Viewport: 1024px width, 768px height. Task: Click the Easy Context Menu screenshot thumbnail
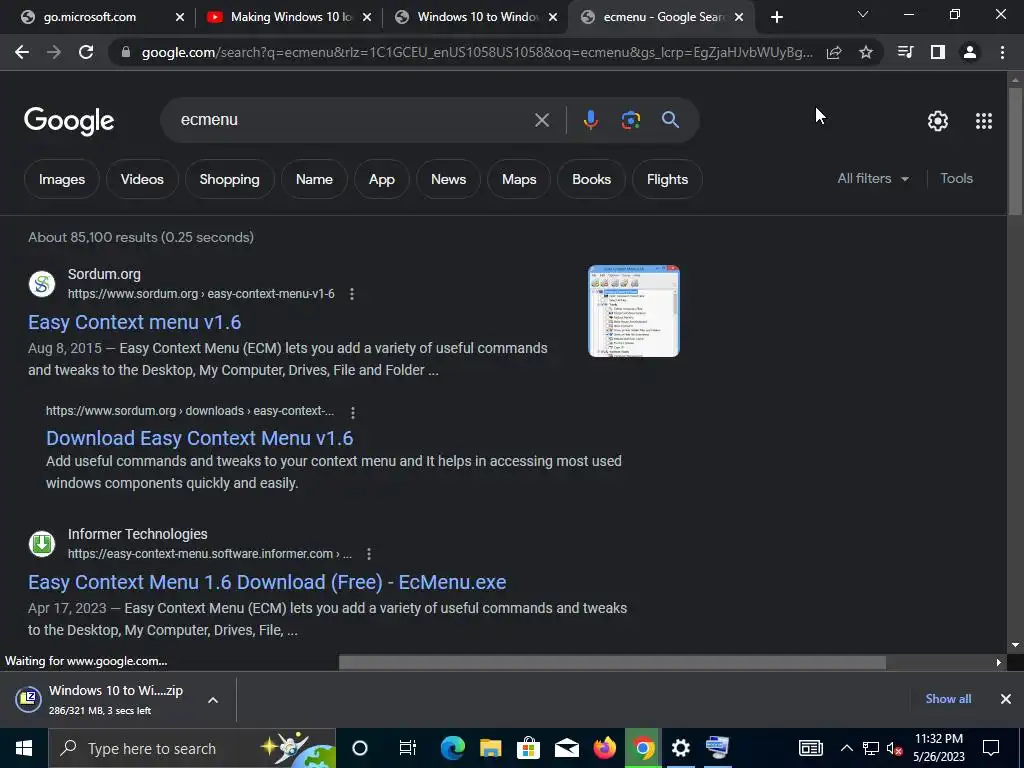coord(633,311)
